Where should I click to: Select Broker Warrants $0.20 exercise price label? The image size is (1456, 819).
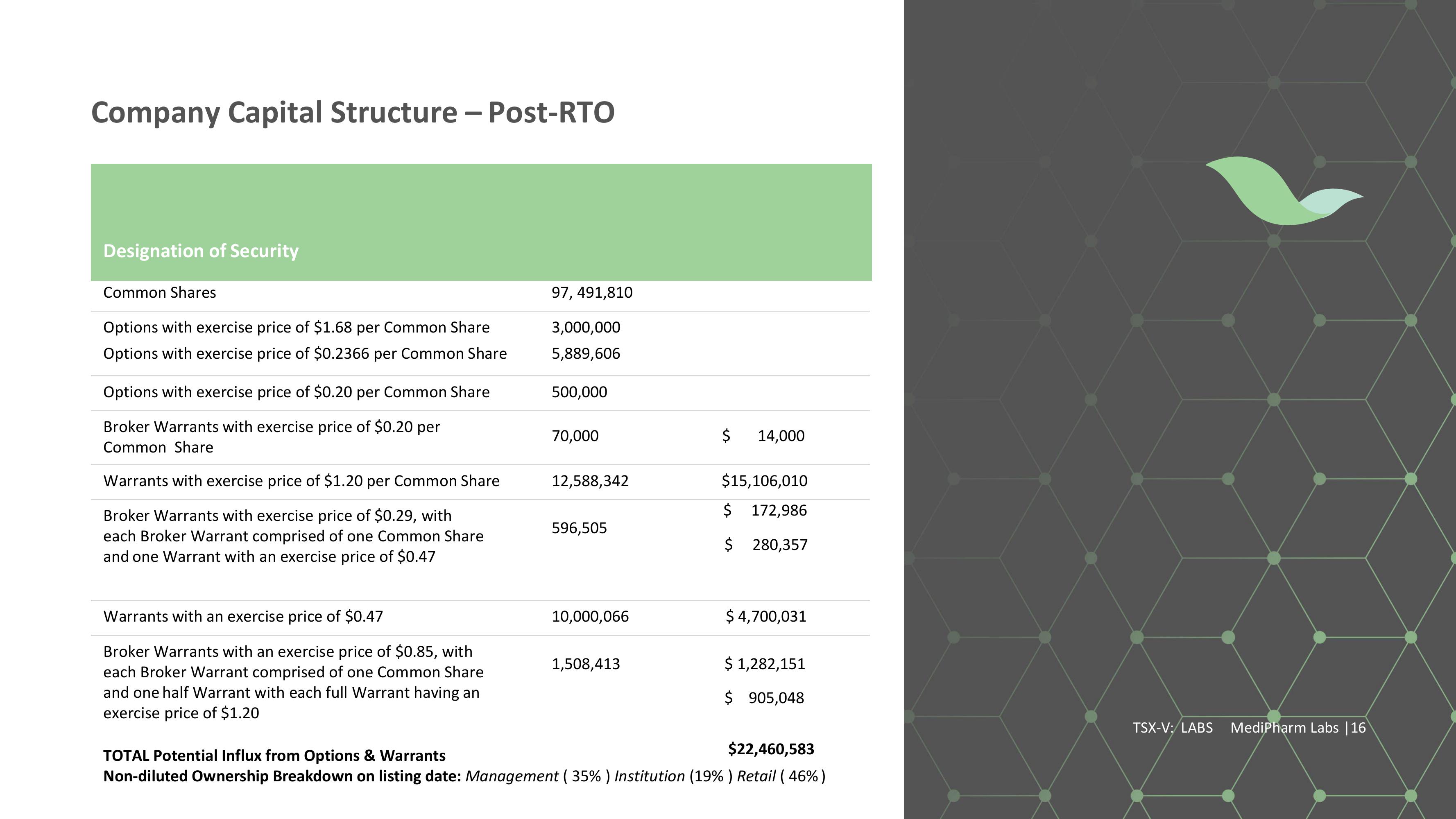[271, 437]
